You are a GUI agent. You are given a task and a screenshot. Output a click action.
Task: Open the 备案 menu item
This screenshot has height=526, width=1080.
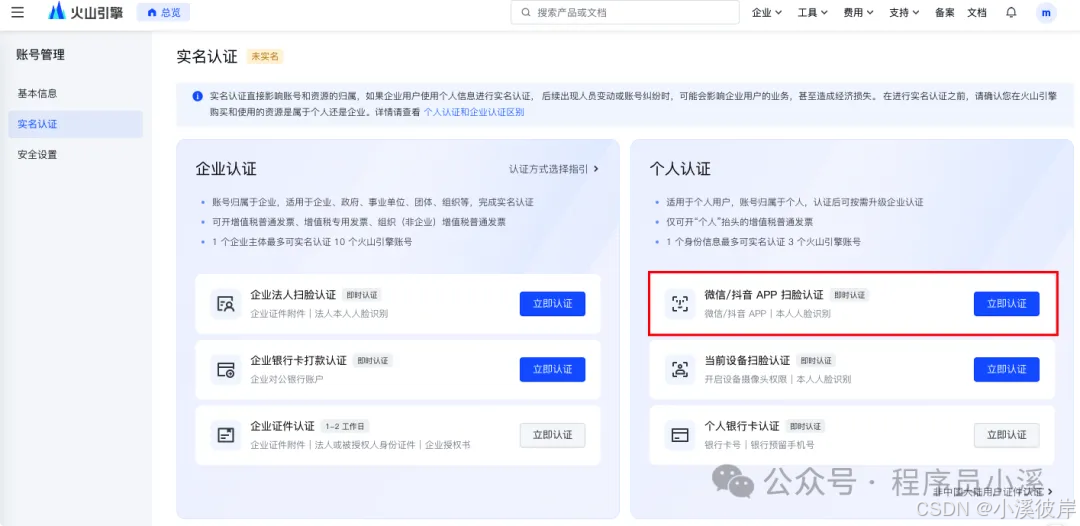click(944, 12)
